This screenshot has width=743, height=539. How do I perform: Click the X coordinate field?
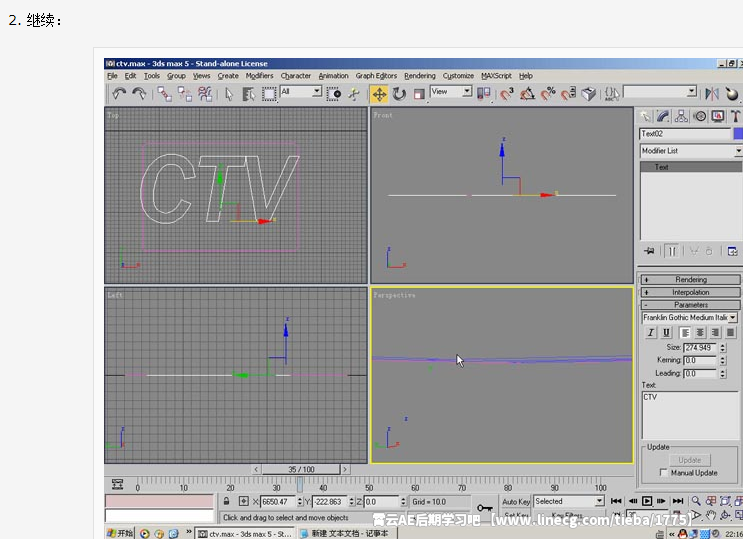pos(278,502)
